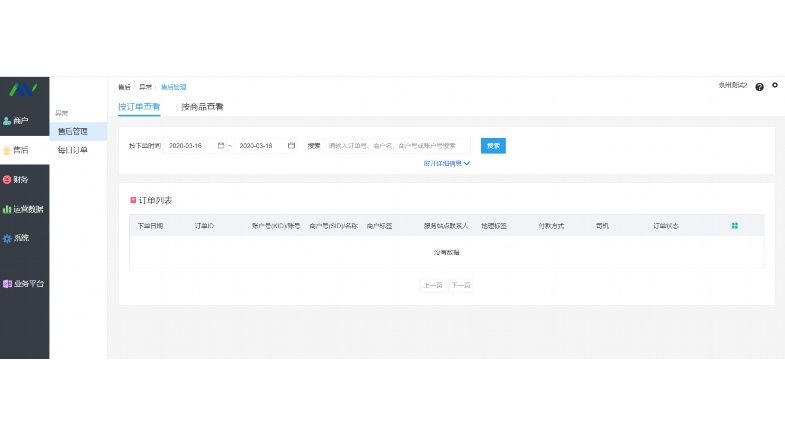Click the 下单日期 column header
The width and height of the screenshot is (785, 435).
pyautogui.click(x=150, y=226)
